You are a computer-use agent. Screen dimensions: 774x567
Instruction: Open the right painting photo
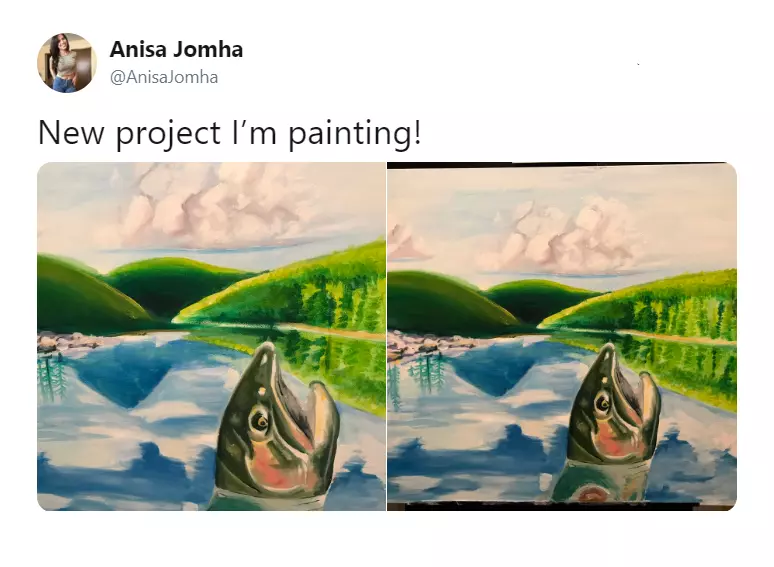click(562, 336)
